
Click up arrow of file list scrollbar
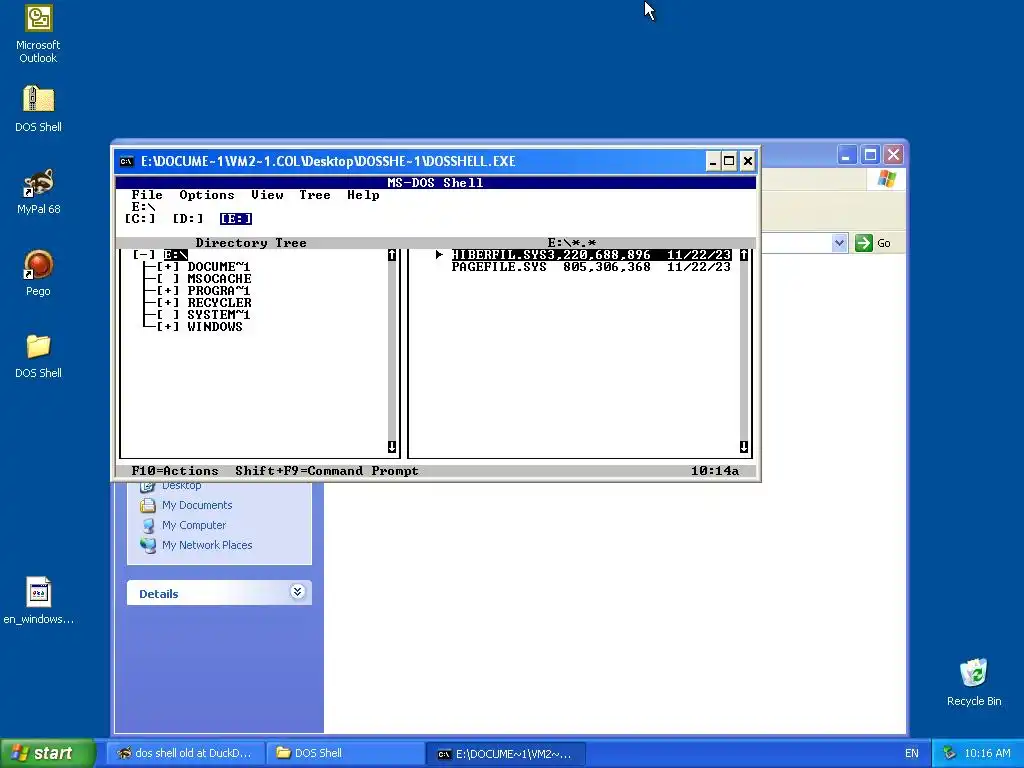744,255
